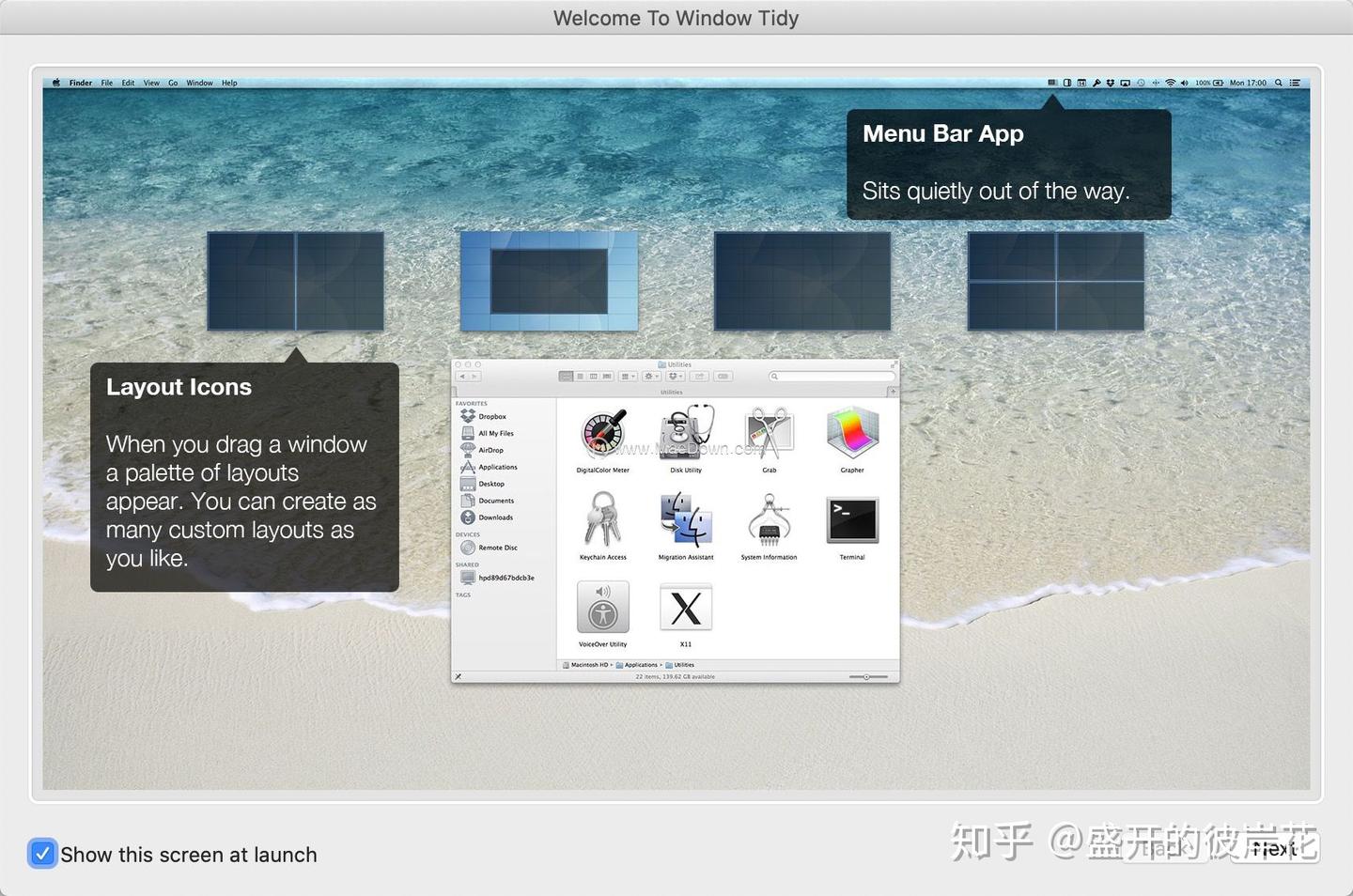
Task: Open the share menu in the toolbar
Action: click(x=701, y=376)
